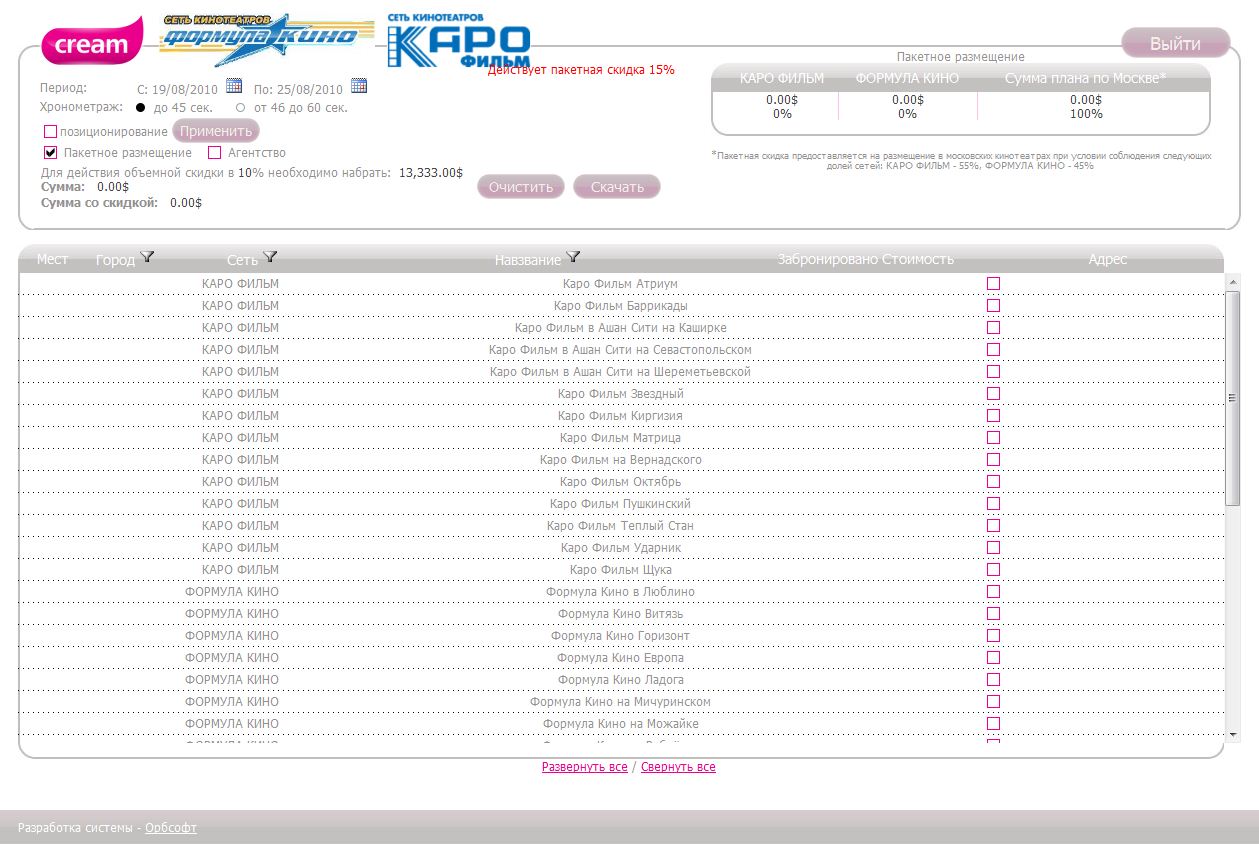Click the Мест column header
The image size is (1259, 844).
[53, 259]
